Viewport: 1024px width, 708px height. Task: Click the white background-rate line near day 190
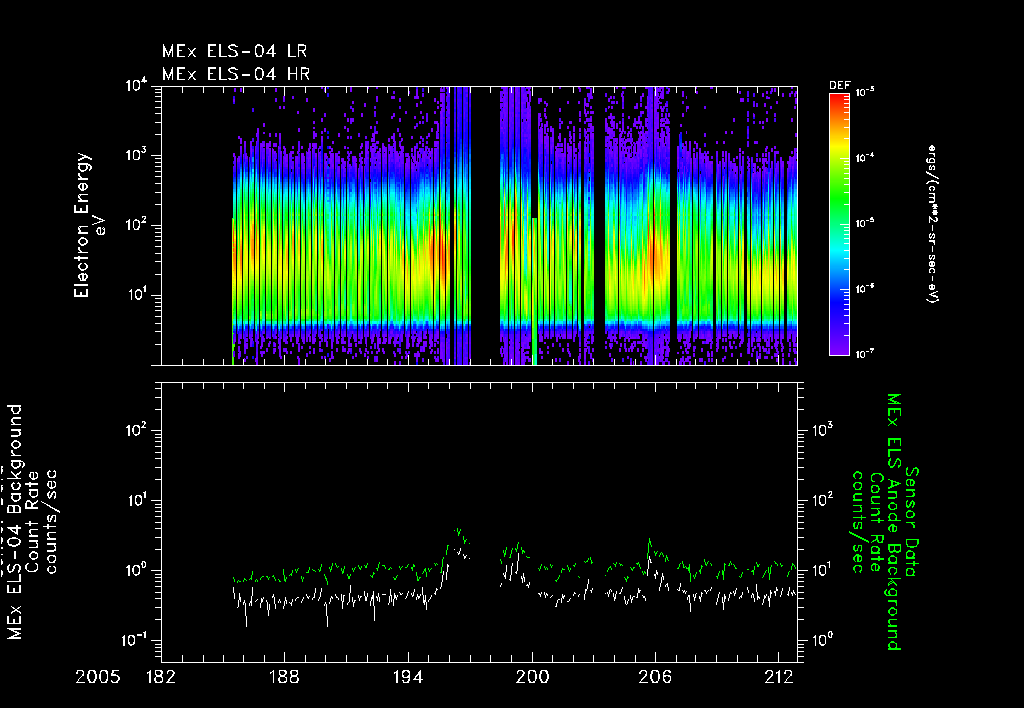(x=327, y=601)
